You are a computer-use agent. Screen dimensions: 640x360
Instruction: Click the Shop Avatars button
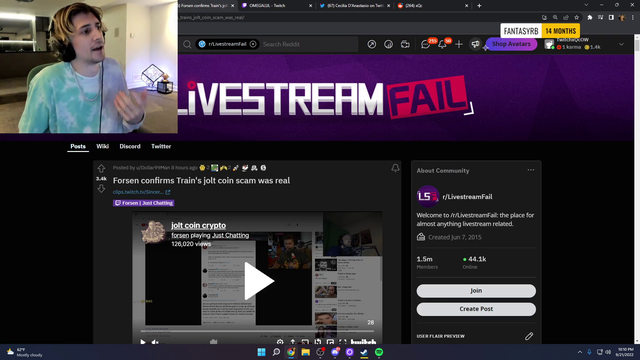[x=511, y=44]
